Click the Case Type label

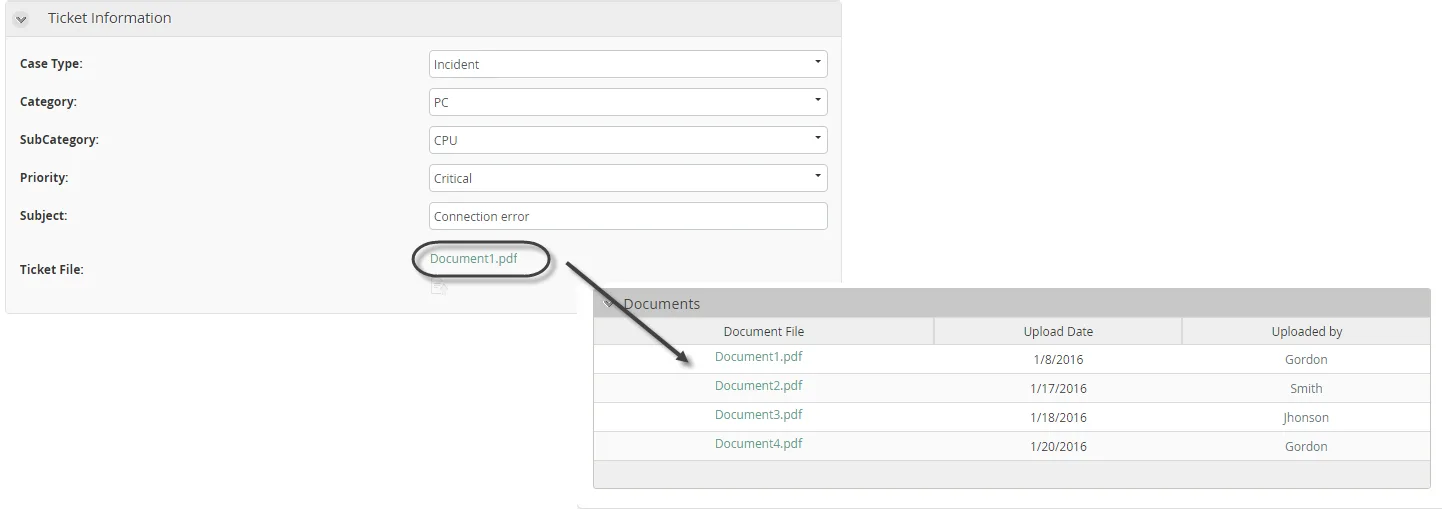tap(51, 64)
